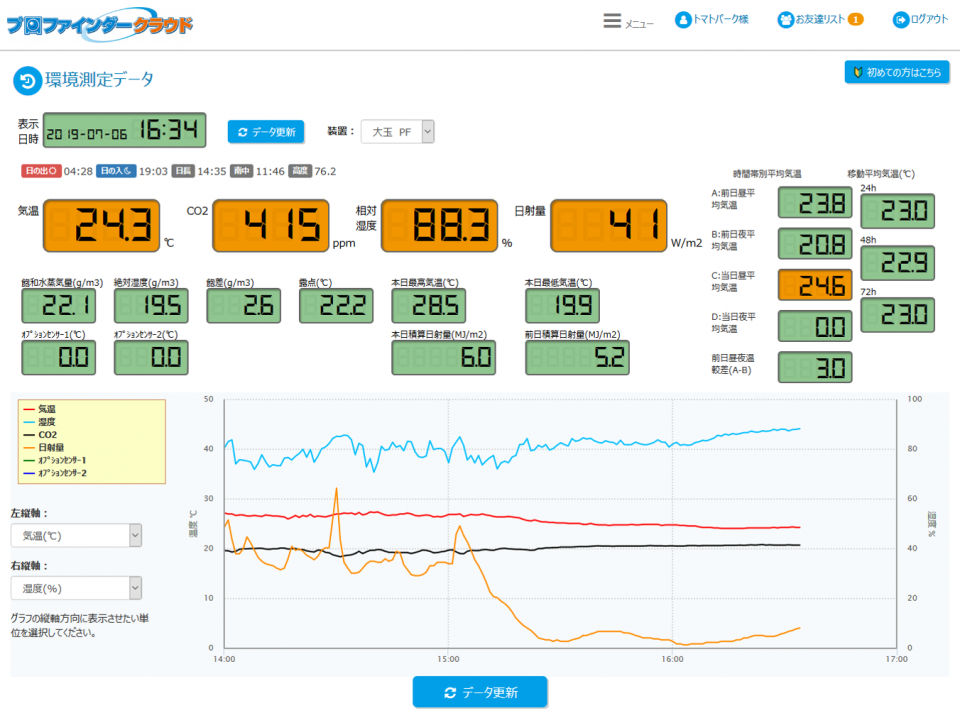Click the ログアウト arrow icon
Viewport: 960px width, 718px height.
point(900,19)
